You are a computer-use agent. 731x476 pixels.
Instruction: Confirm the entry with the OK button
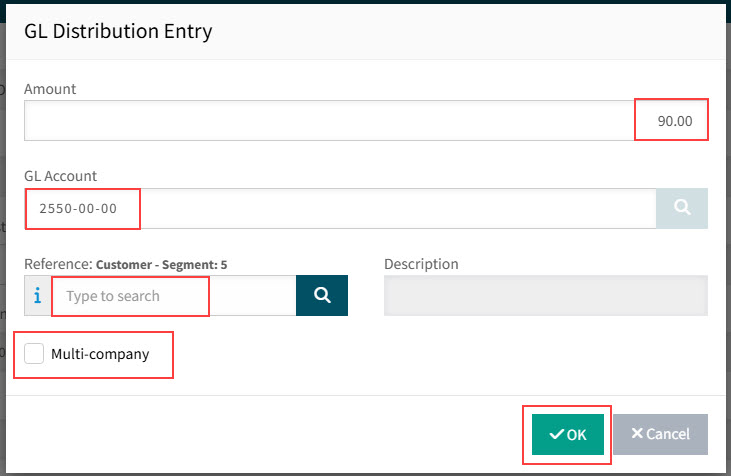568,434
